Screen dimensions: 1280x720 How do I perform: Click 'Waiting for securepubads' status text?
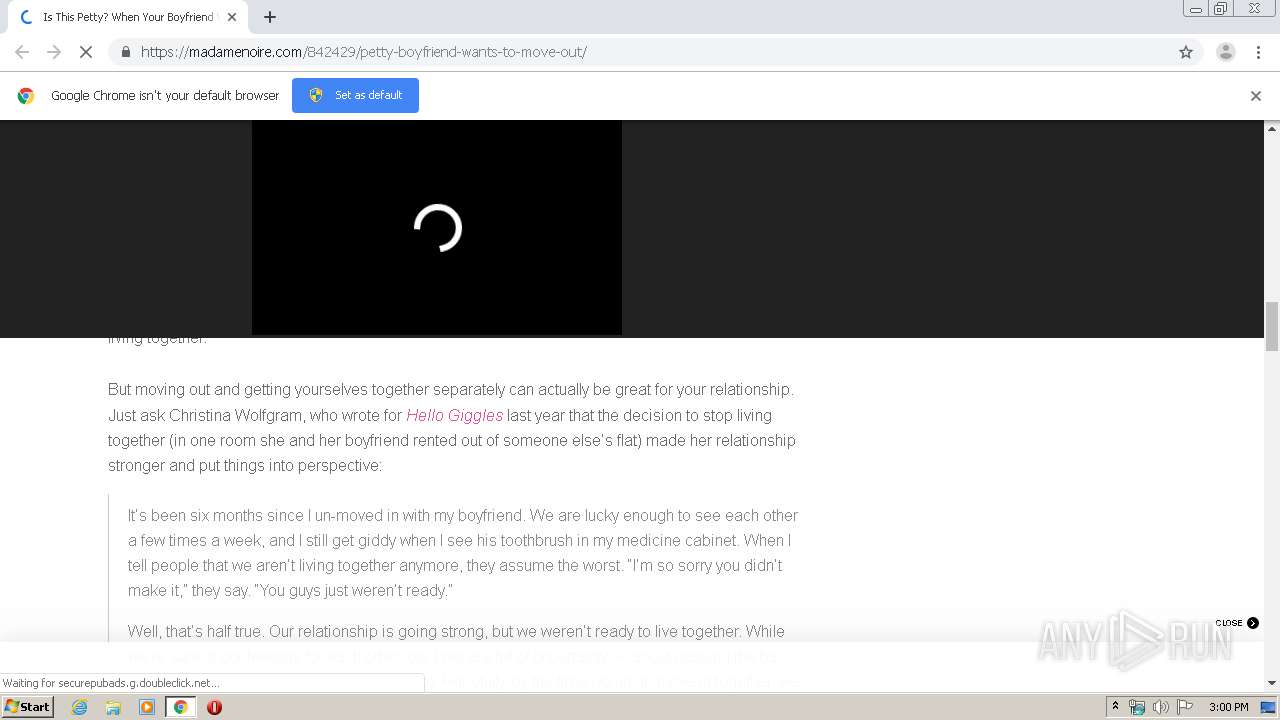click(x=111, y=683)
